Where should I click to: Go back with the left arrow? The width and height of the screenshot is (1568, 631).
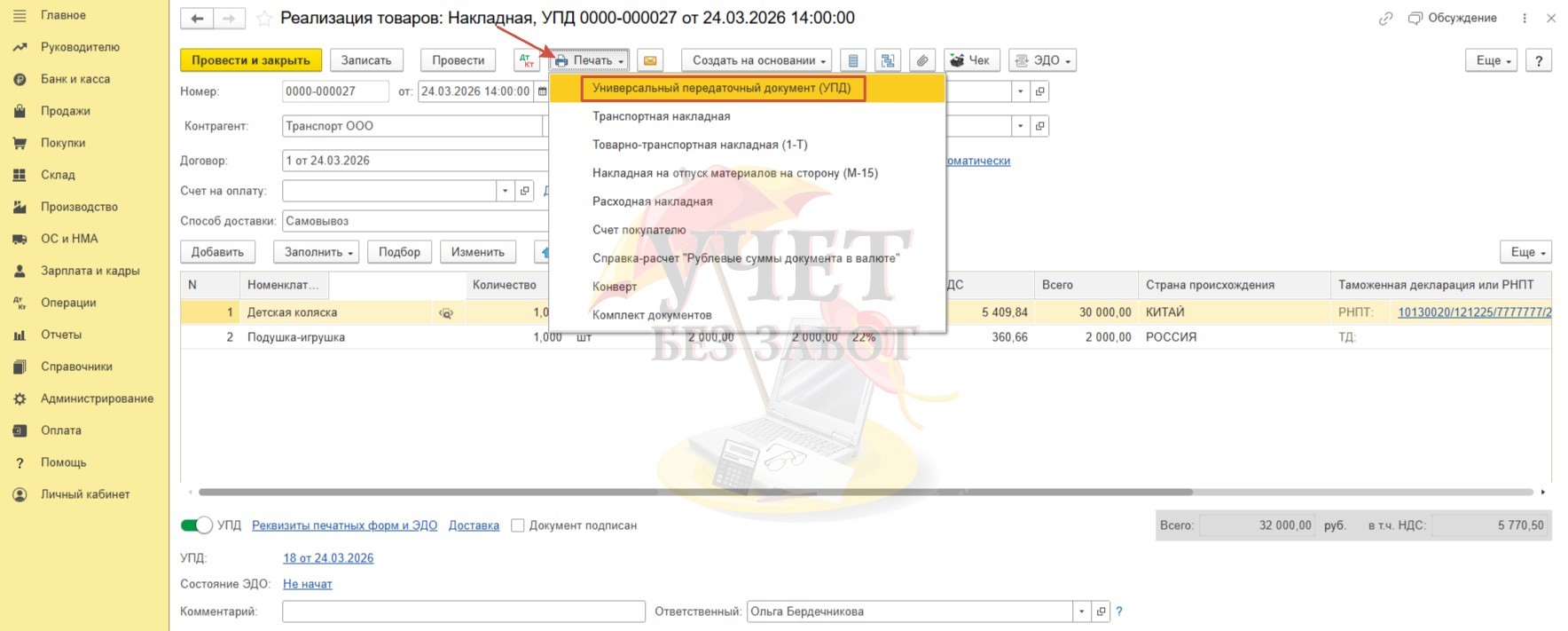[x=197, y=19]
